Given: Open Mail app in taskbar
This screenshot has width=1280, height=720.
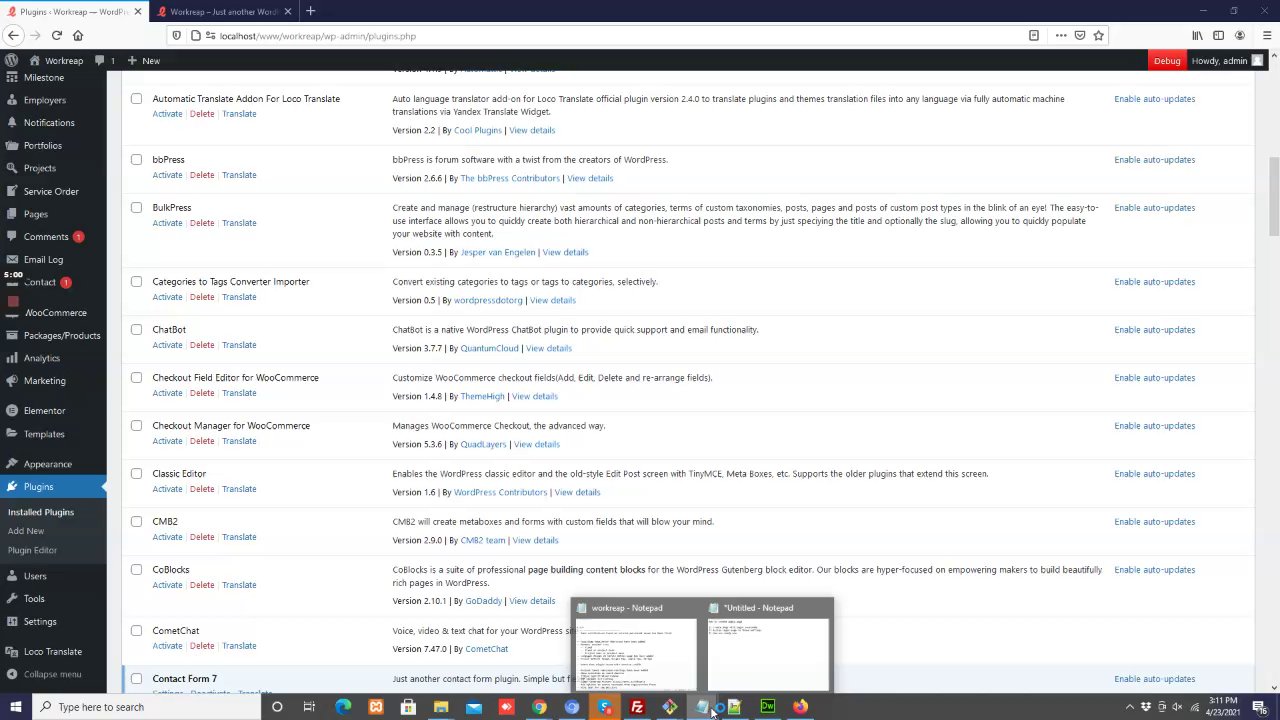Looking at the screenshot, I should (474, 707).
